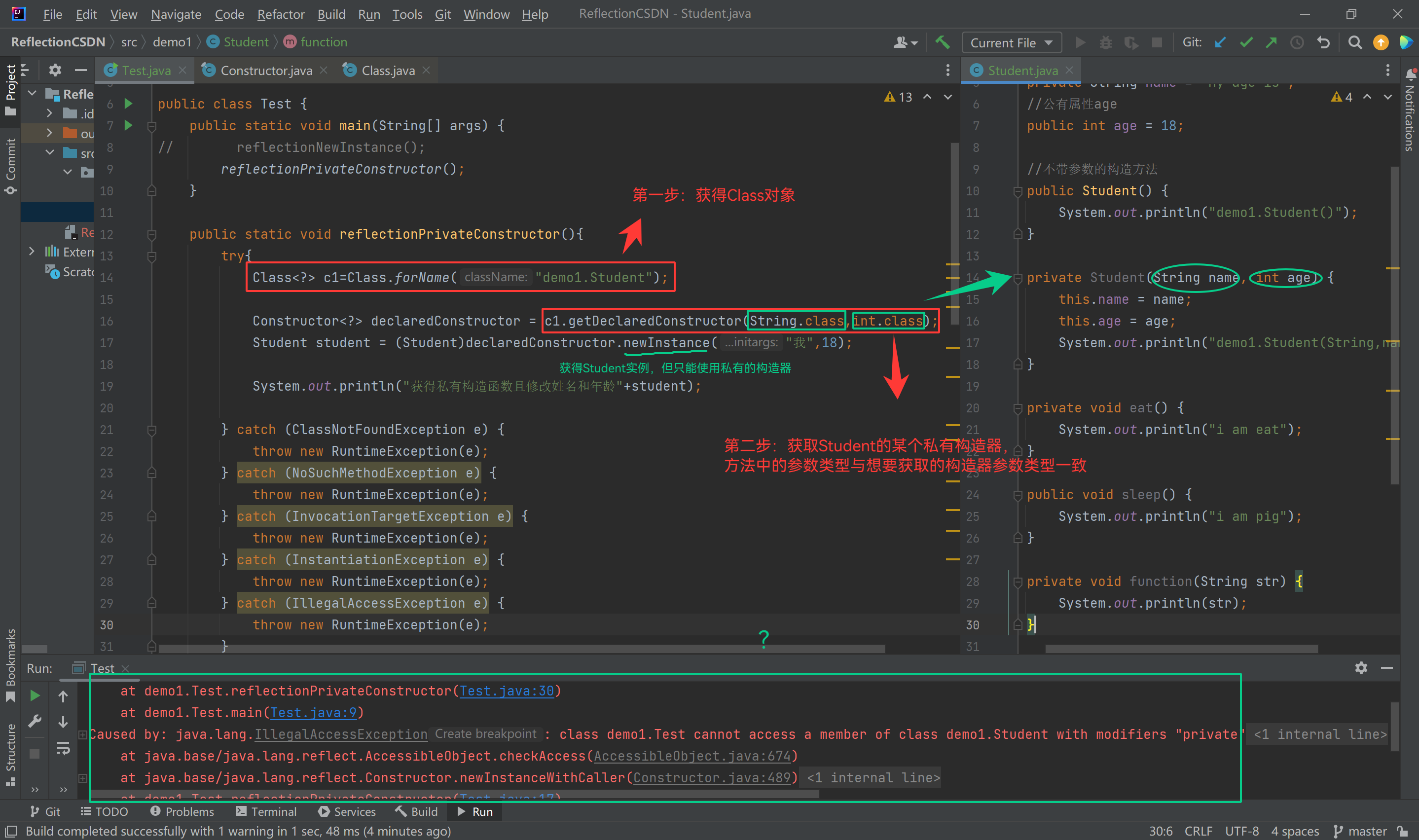The width and height of the screenshot is (1419, 840).
Task: Open the Current File run configuration dropdown
Action: click(x=1011, y=42)
